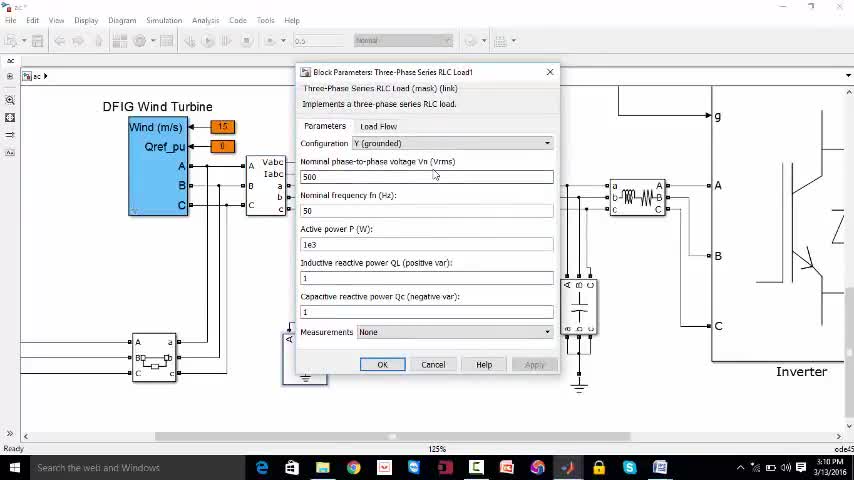Click the Active power P input field
This screenshot has height=480, width=854.
coord(426,244)
